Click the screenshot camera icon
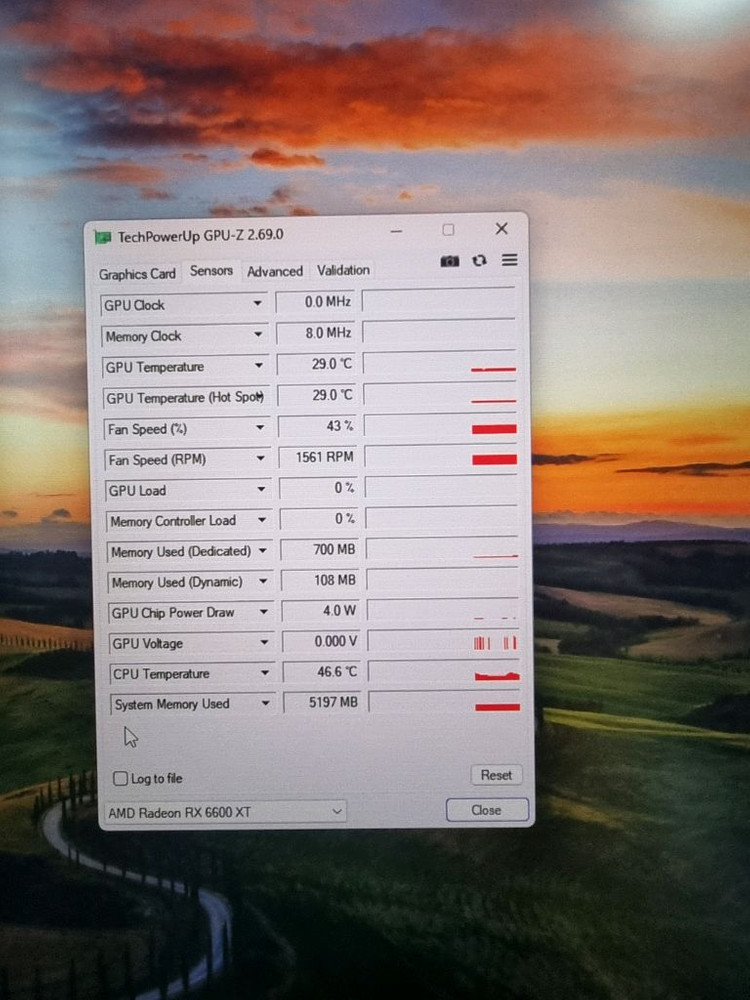 tap(450, 261)
